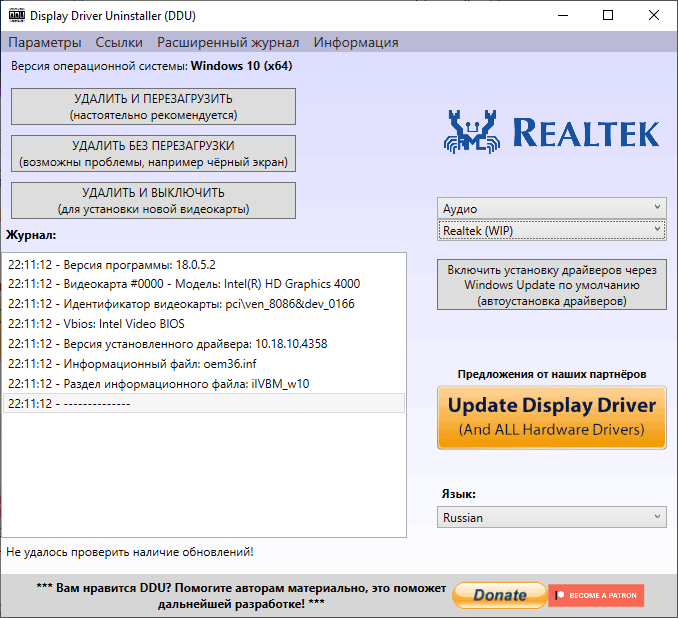Select log line Раздел iIVBM_w10
The image size is (678, 618).
pyautogui.click(x=204, y=384)
